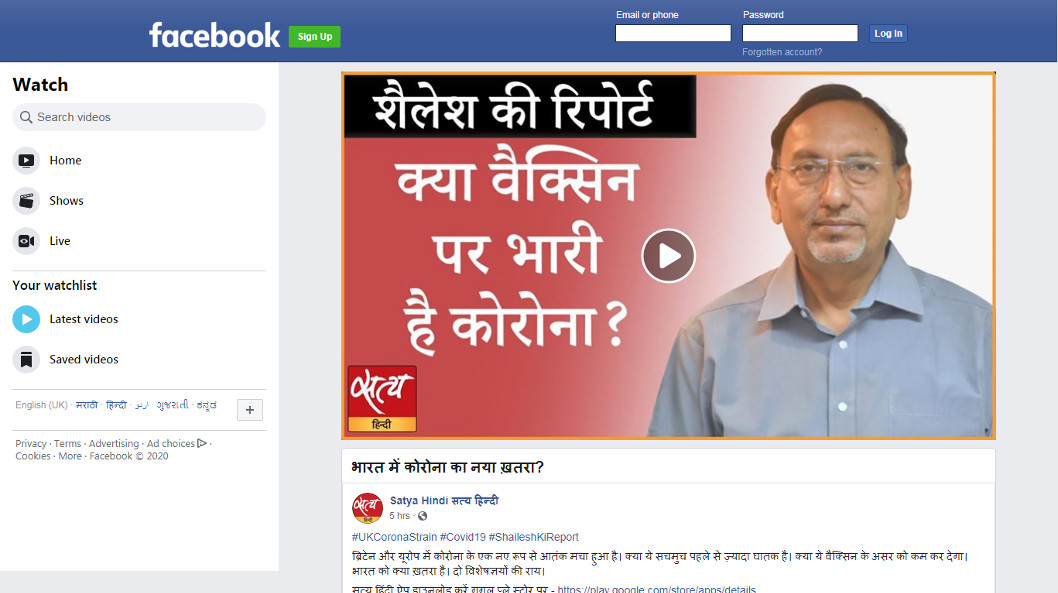
Task: Open the Latest videos blue play icon
Action: (x=26, y=319)
